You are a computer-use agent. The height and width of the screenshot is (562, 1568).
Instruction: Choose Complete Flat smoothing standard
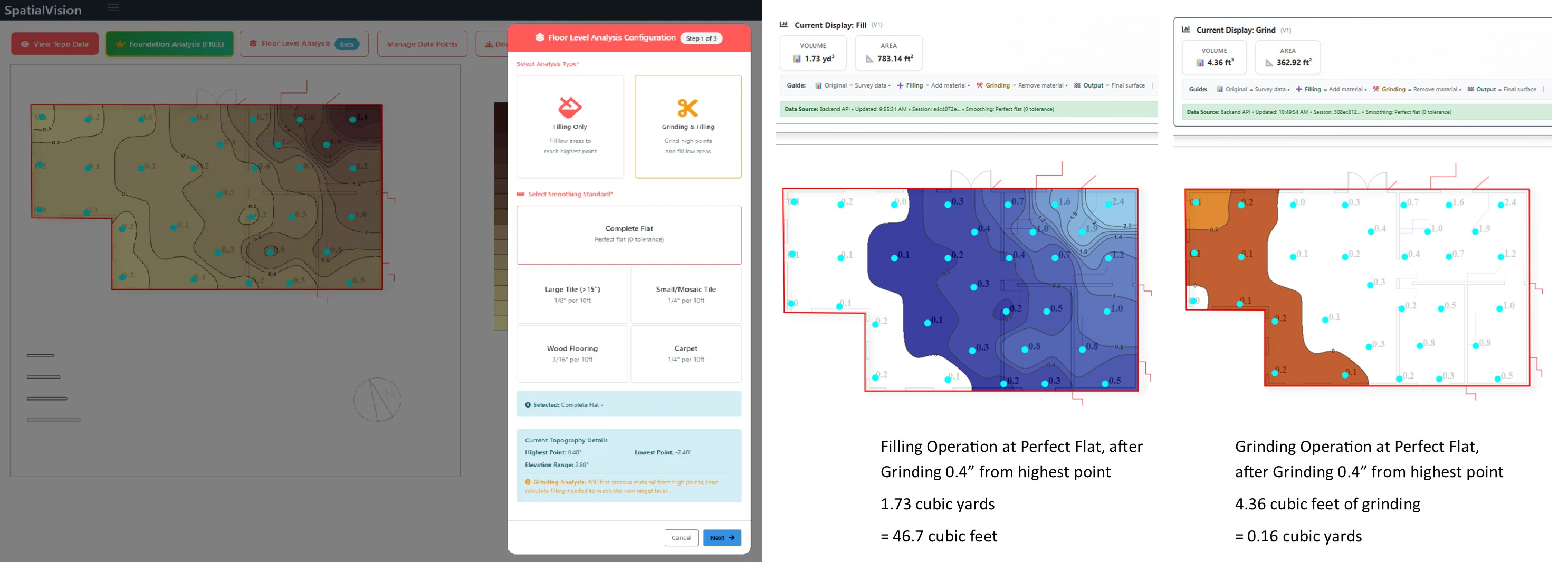(629, 235)
